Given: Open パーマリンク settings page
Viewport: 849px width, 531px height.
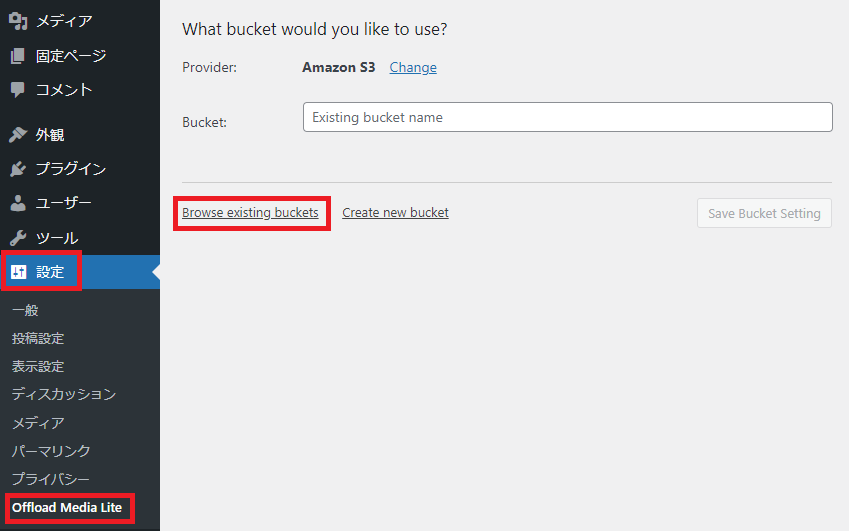Looking at the screenshot, I should tap(51, 451).
